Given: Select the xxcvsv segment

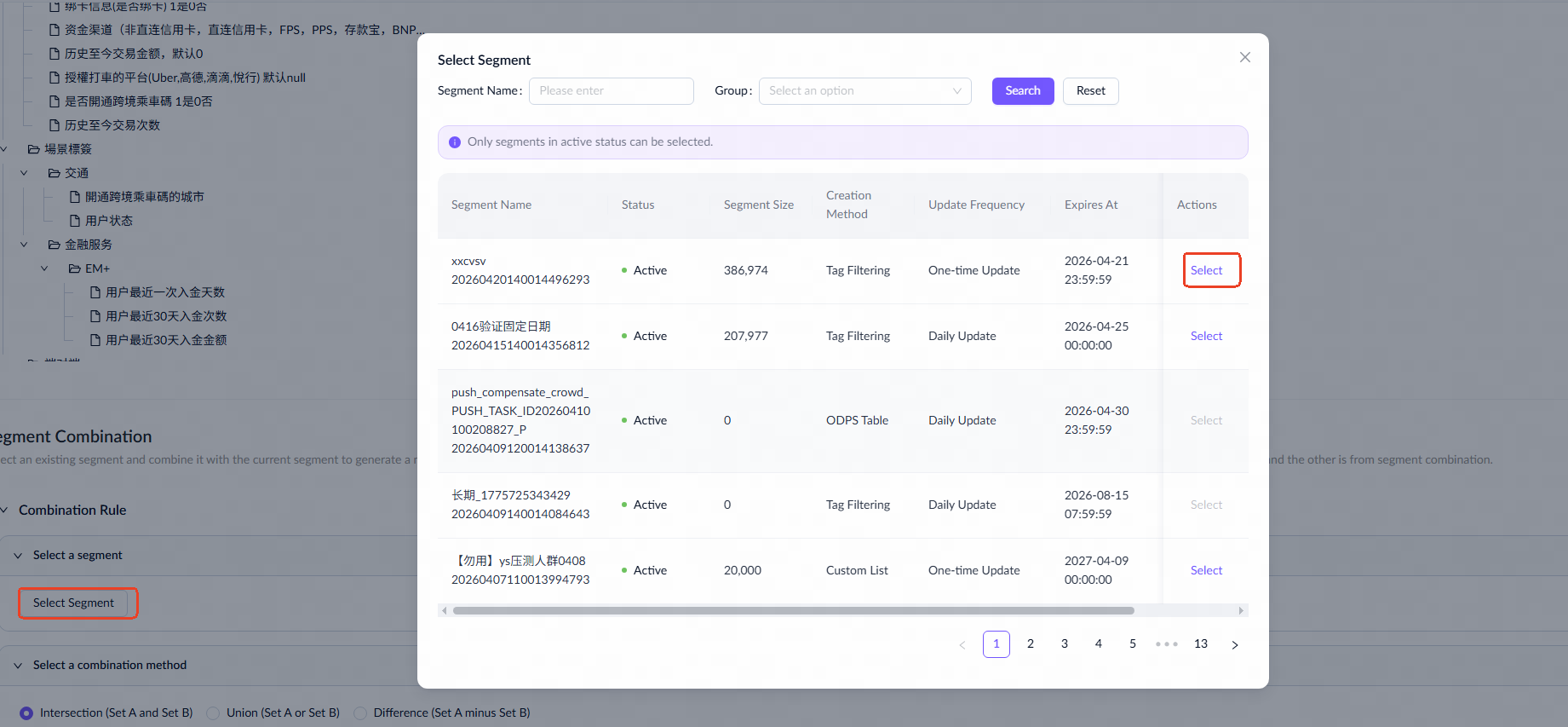Looking at the screenshot, I should coord(1206,270).
